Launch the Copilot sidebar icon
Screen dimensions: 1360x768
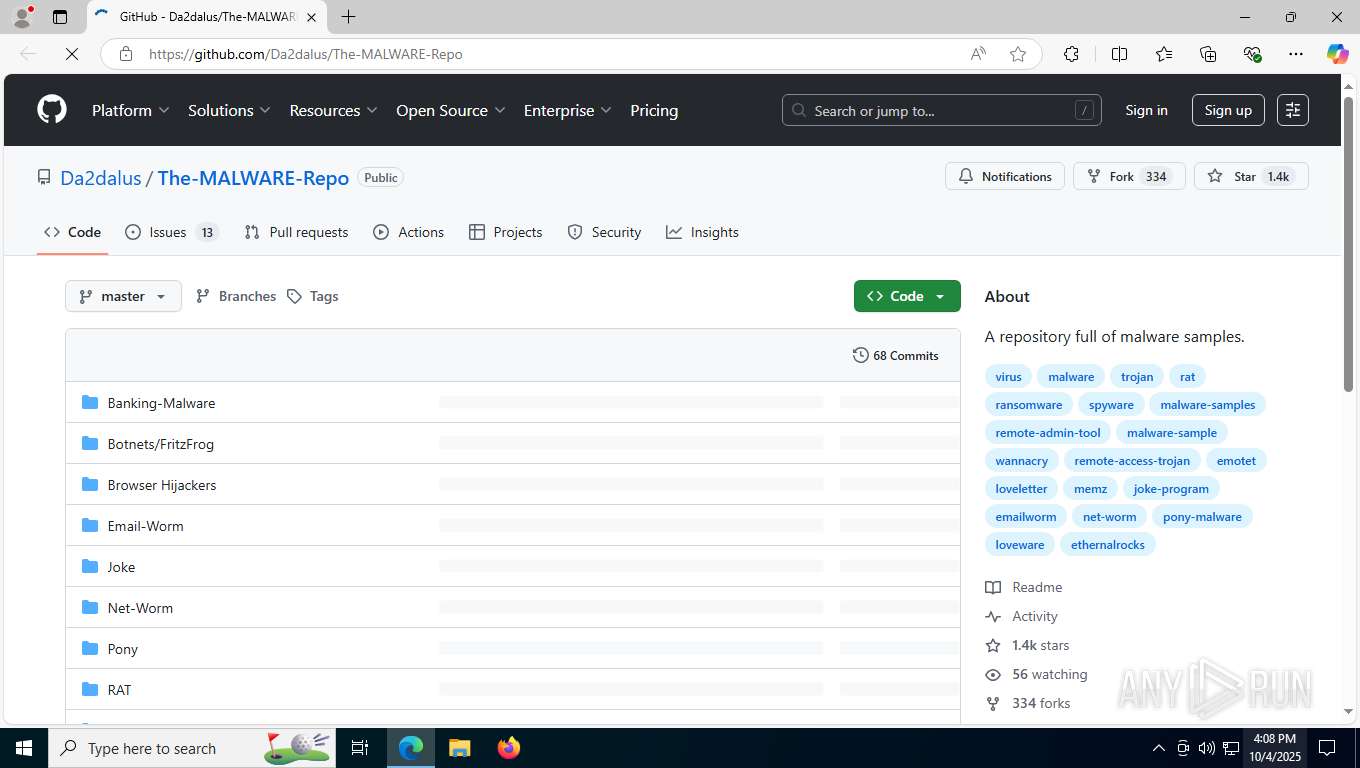pyautogui.click(x=1337, y=54)
